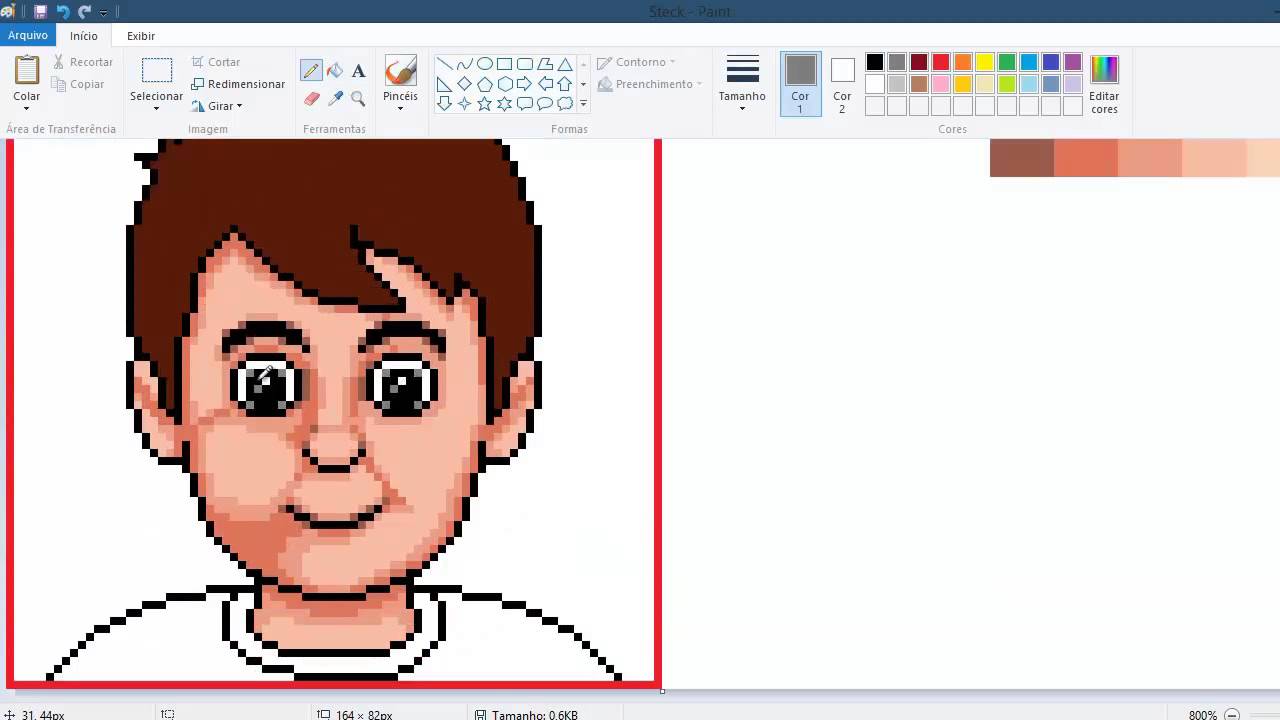Choose the Five-point star shape
The width and height of the screenshot is (1280, 720).
click(x=485, y=104)
